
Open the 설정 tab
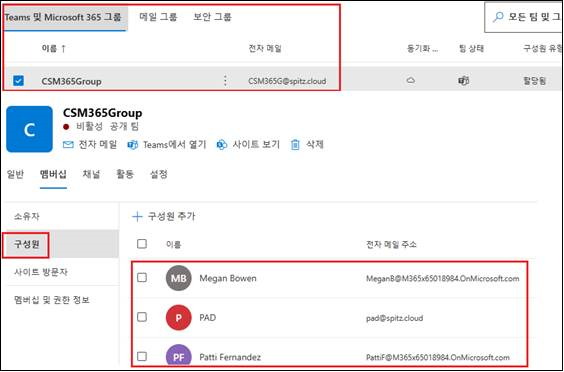click(159, 174)
